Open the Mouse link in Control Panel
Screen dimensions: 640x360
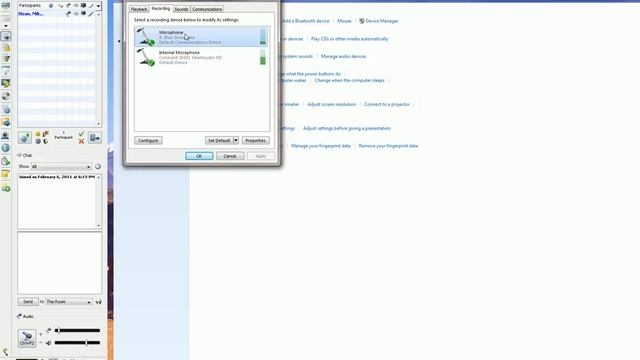(344, 21)
